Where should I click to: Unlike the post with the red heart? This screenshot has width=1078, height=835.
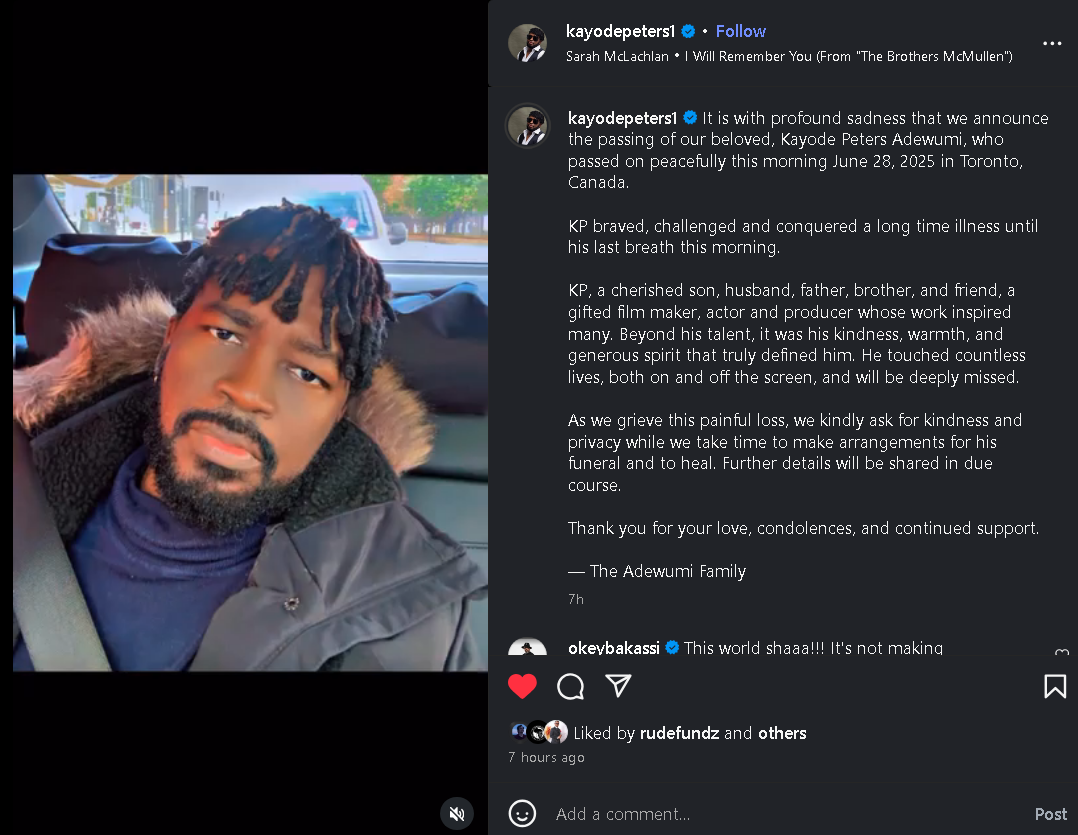tap(522, 686)
